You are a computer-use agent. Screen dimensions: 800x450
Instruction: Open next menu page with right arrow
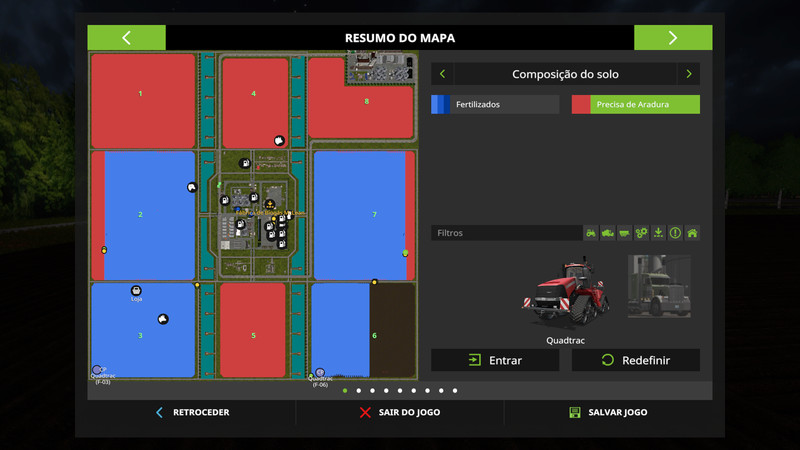673,38
